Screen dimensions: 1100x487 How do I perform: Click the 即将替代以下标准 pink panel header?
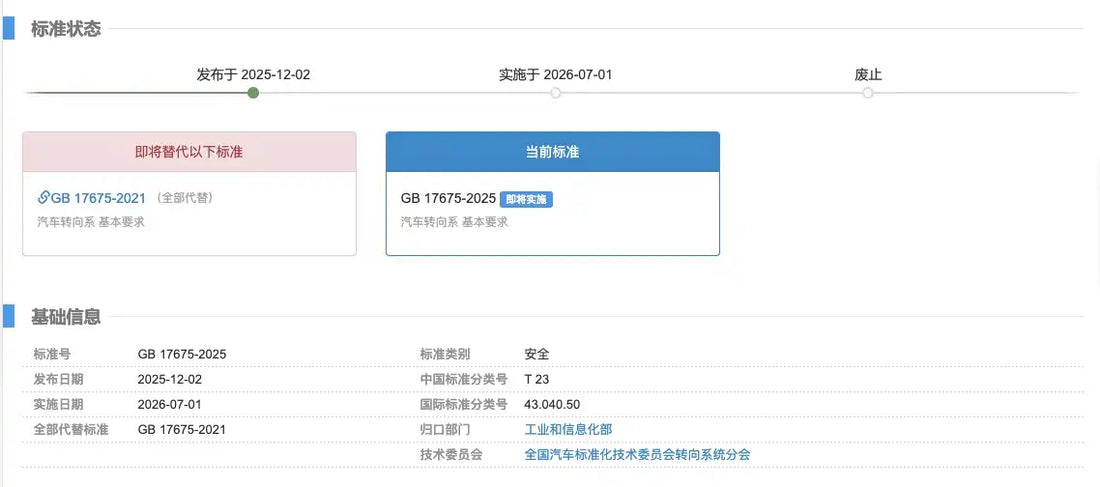189,152
